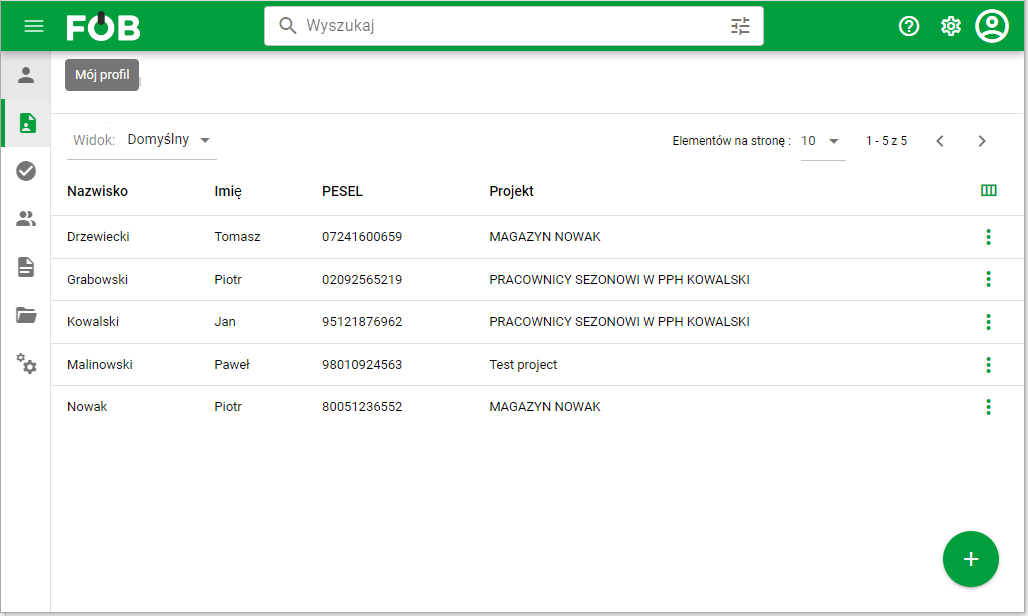This screenshot has width=1028, height=616.
Task: Click the magnifier search icon
Action: click(x=287, y=26)
